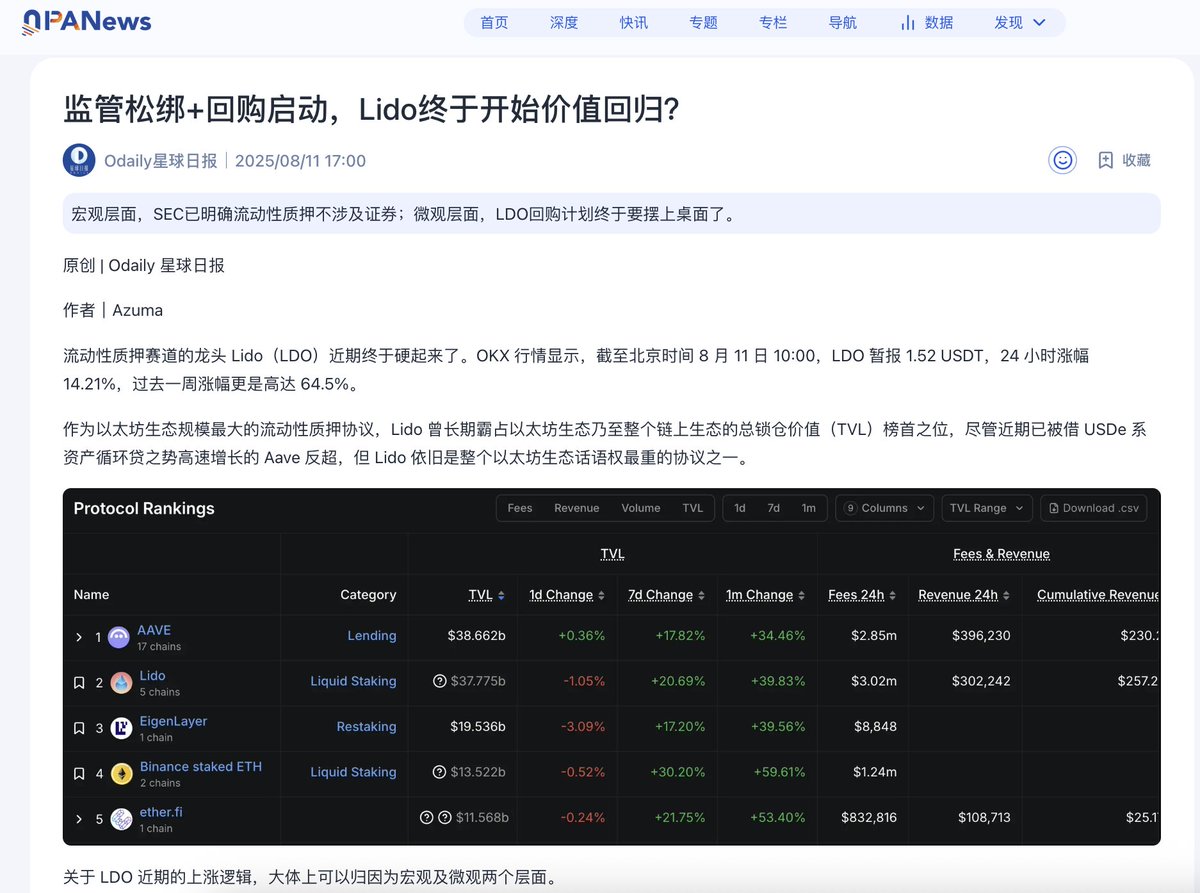Screen dimensions: 1200x893
Task: Sort by 1m Change column
Action: (801, 595)
